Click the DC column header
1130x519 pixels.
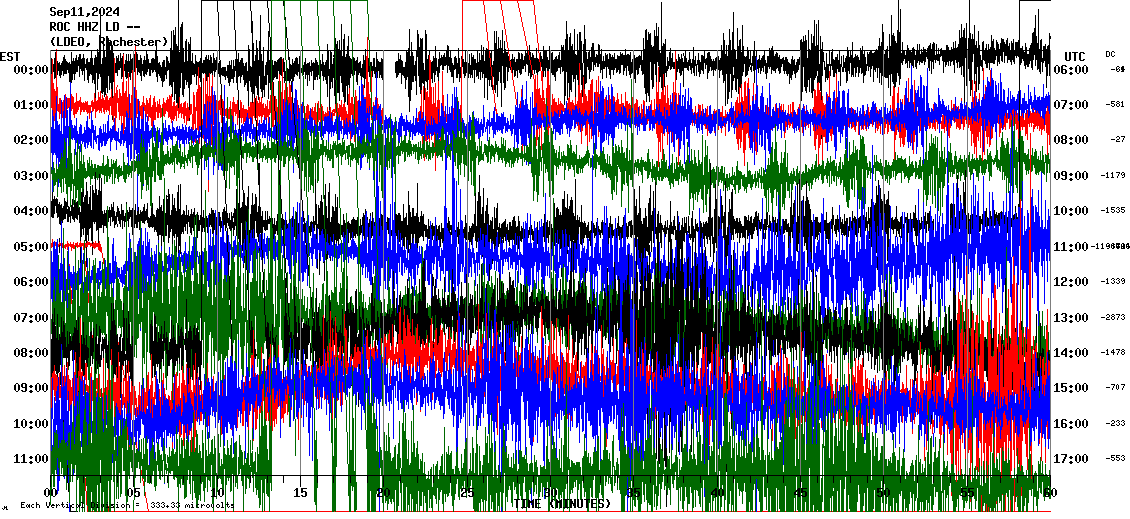[1110, 54]
